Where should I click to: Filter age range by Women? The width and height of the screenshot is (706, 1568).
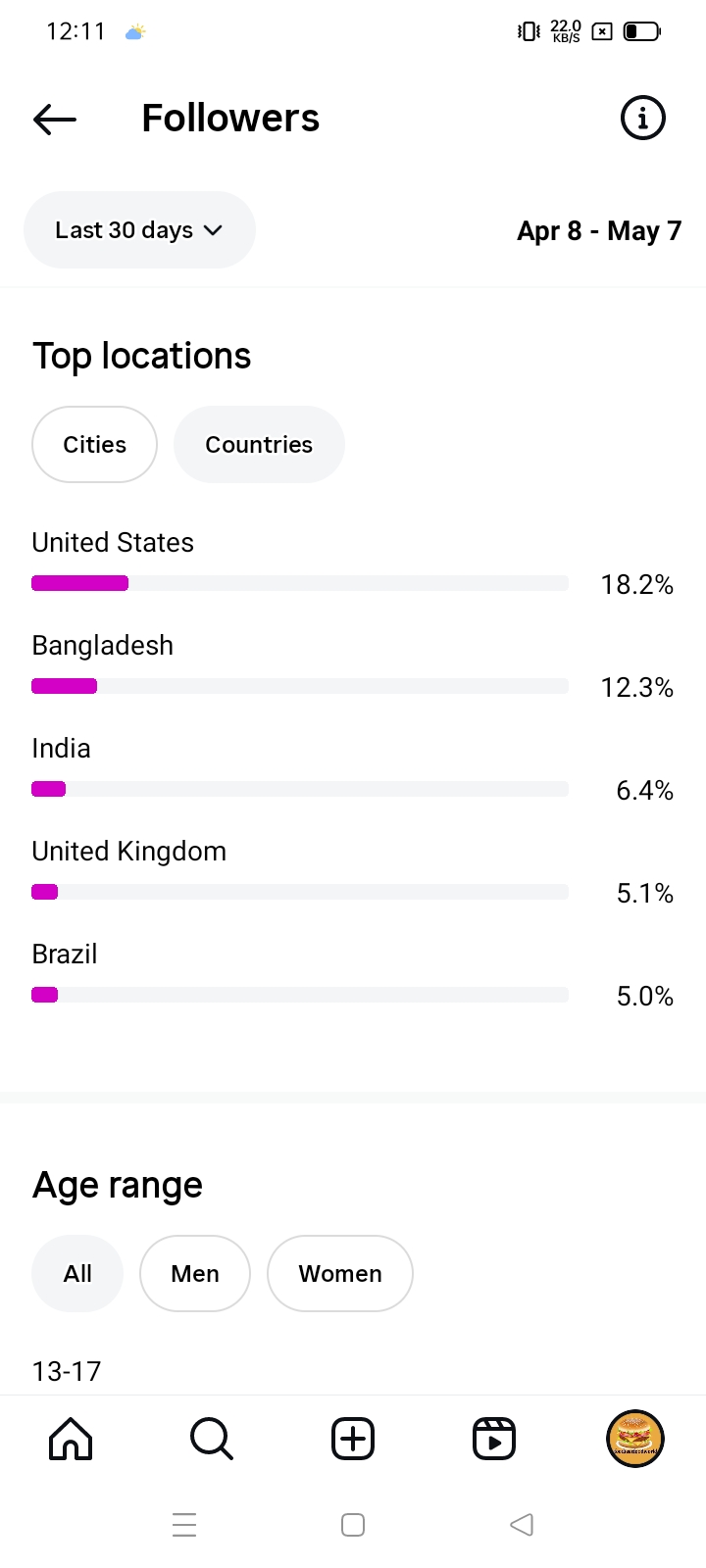coord(340,1273)
